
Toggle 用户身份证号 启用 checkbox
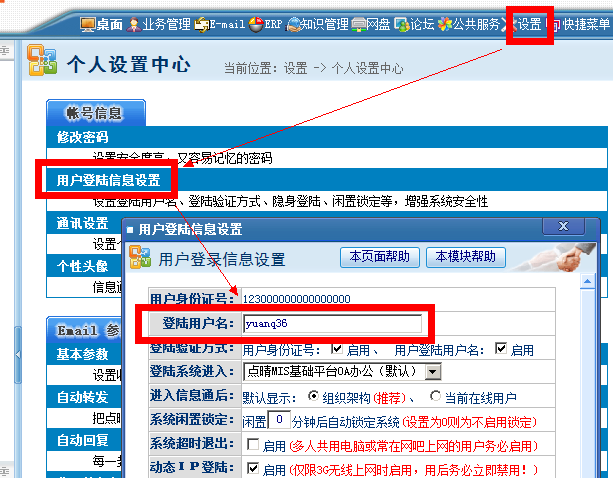click(335, 351)
